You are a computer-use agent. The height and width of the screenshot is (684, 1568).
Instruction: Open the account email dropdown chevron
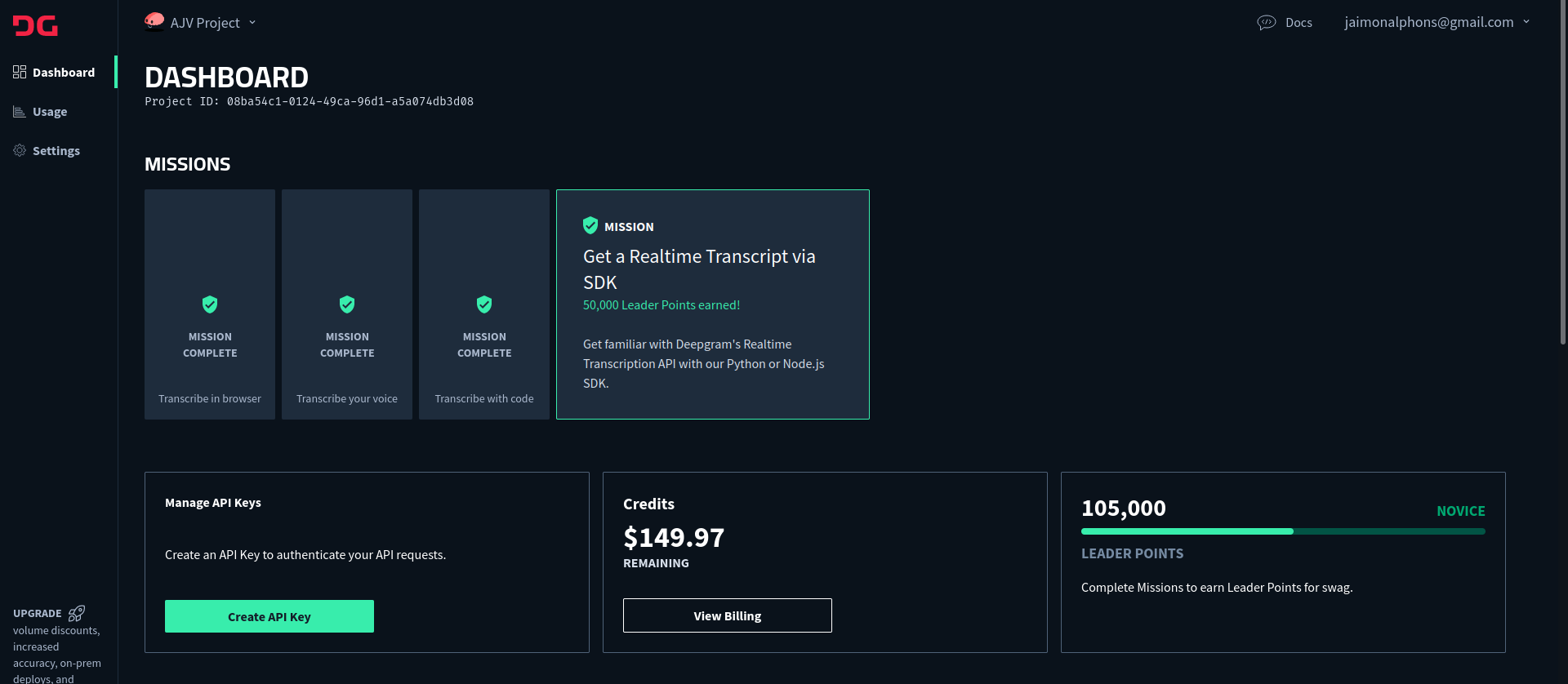point(1526,22)
